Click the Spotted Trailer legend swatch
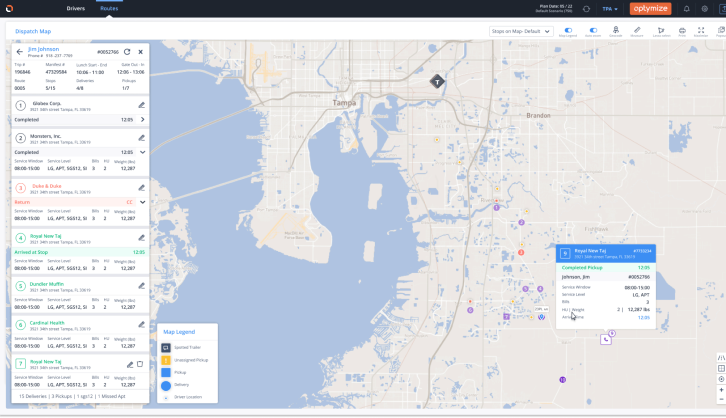The height and width of the screenshot is (418, 726). pyautogui.click(x=166, y=348)
